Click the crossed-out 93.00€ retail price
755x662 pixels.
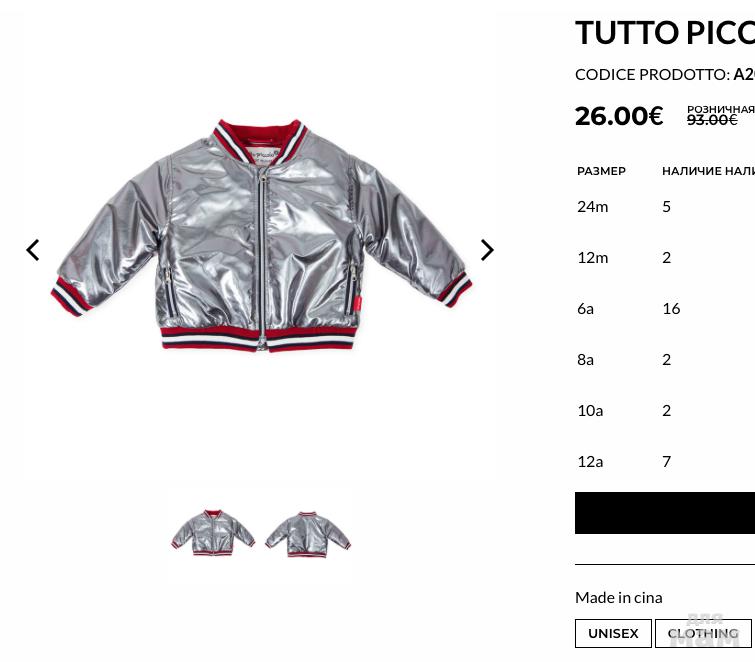(x=712, y=120)
